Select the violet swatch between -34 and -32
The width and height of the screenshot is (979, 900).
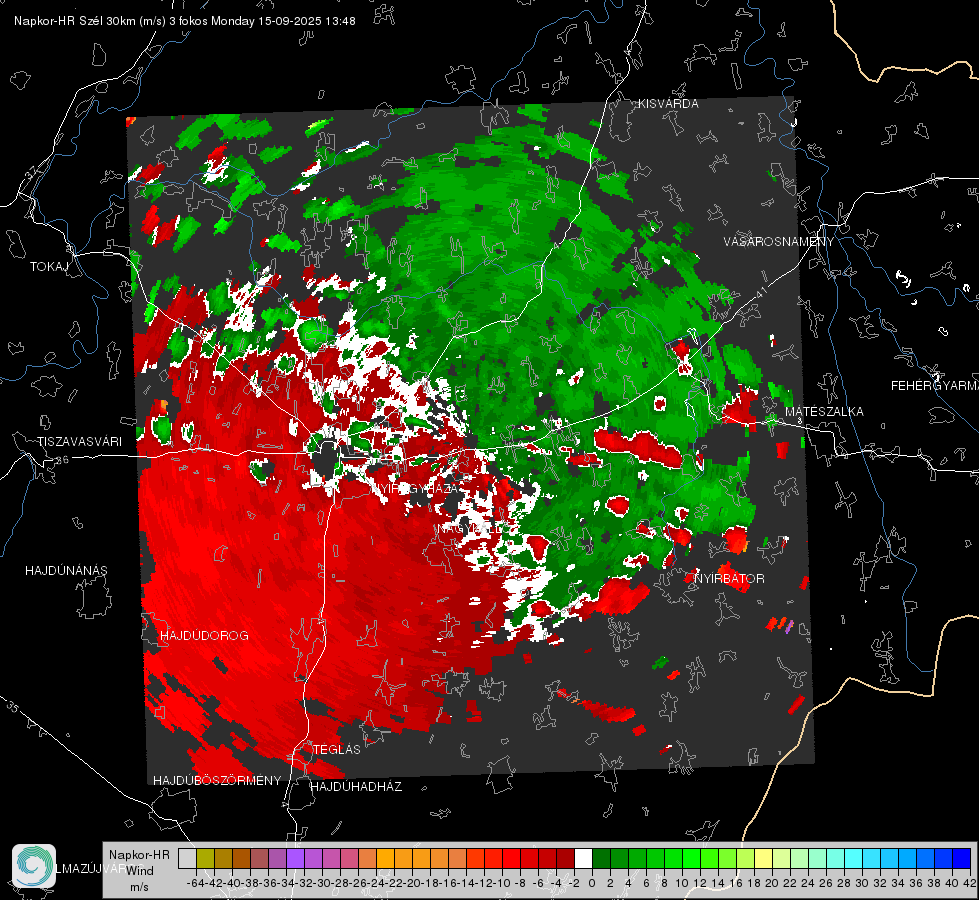pyautogui.click(x=295, y=858)
